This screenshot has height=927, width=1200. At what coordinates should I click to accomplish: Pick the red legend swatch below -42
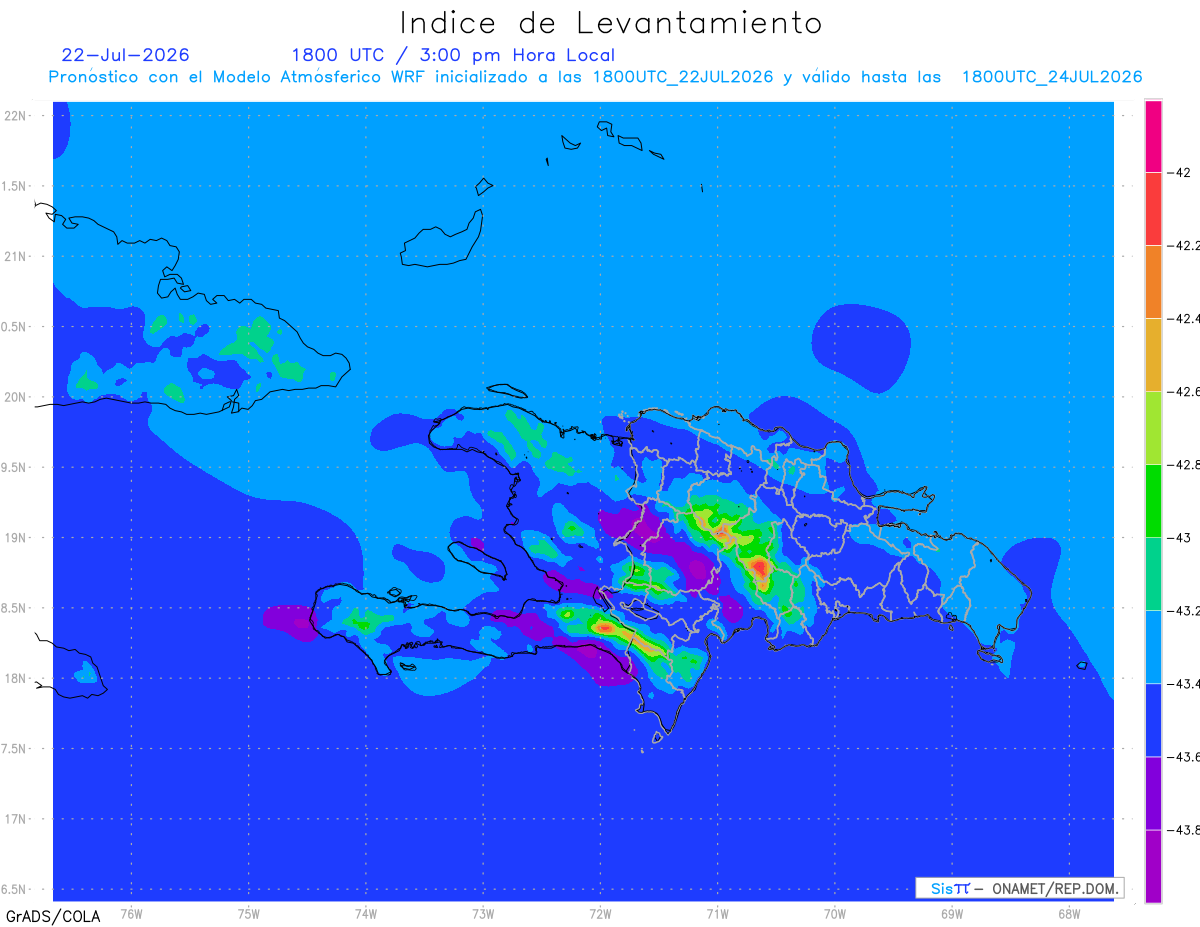(x=1153, y=208)
